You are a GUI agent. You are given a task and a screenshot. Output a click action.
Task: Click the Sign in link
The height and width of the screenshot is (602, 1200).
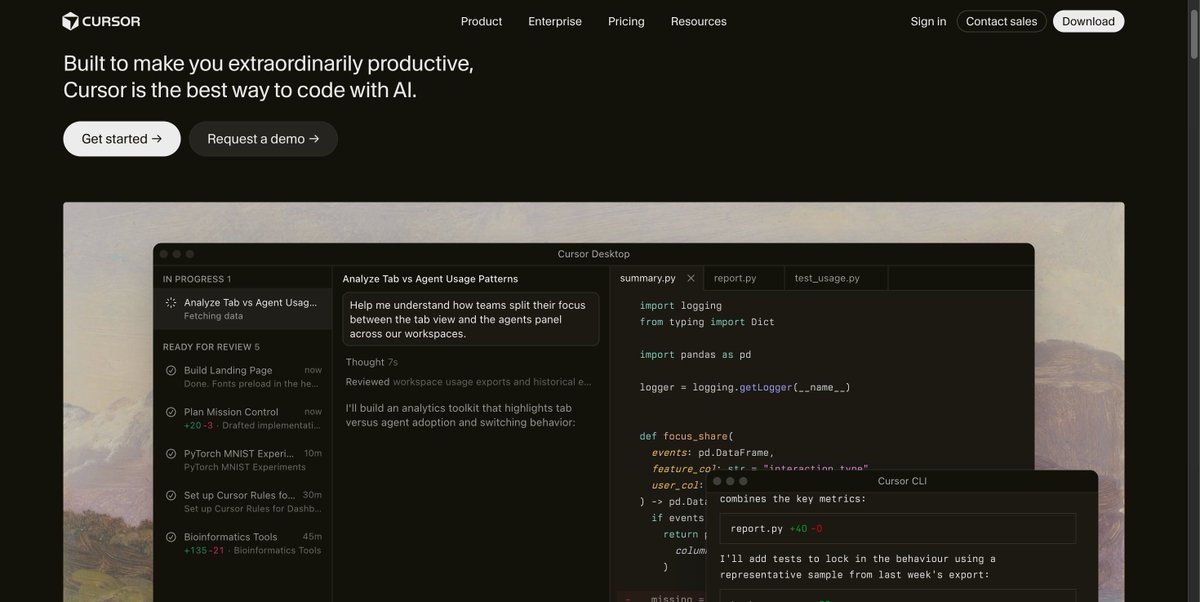928,21
